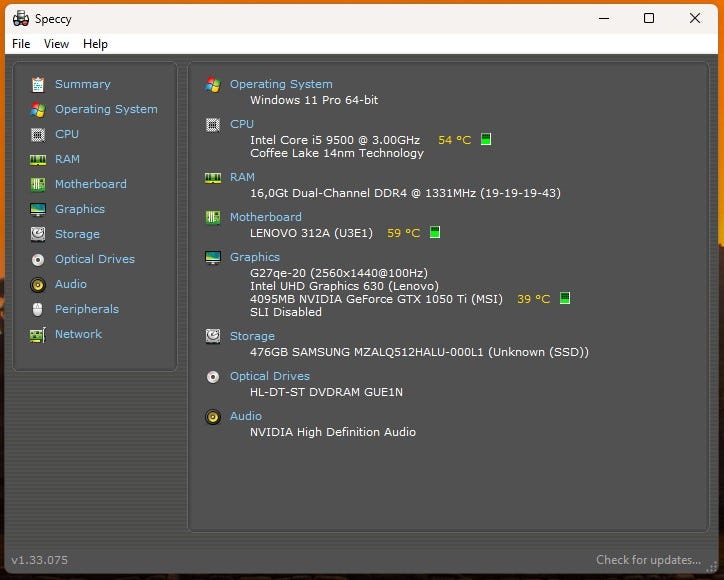724x580 pixels.
Task: Open the RAM section from sidebar
Action: (x=67, y=159)
